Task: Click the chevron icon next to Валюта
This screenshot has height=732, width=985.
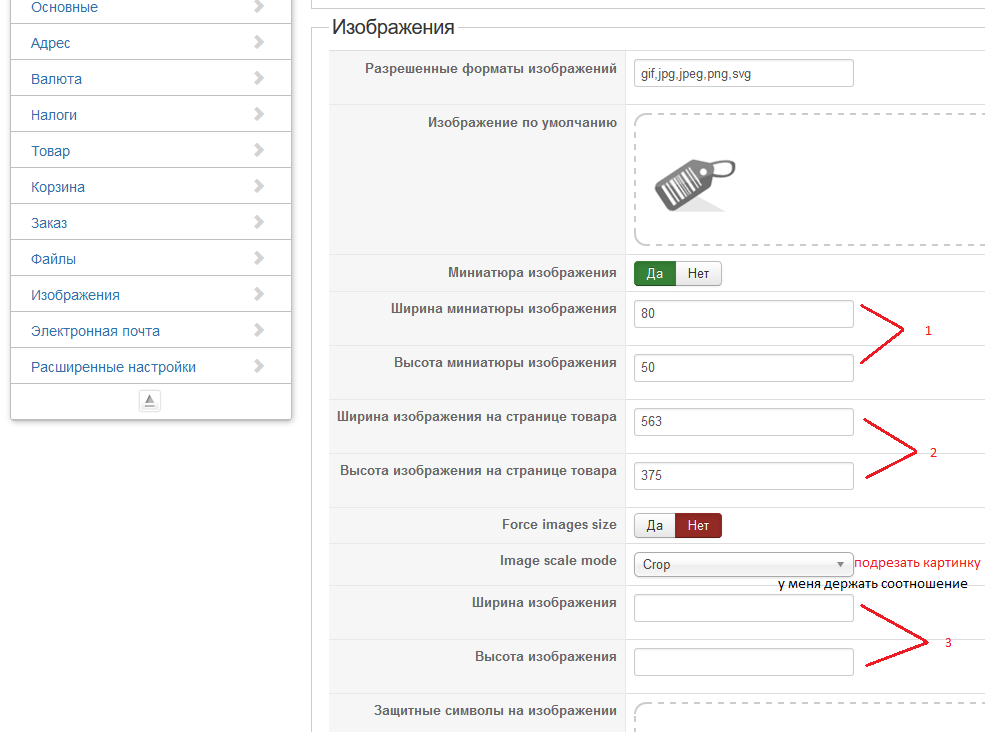Action: 259,78
